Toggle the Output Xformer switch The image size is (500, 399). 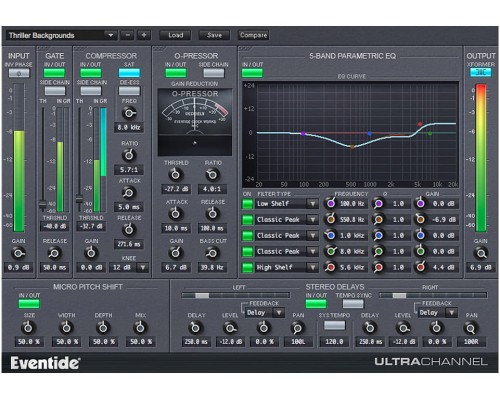coord(480,72)
